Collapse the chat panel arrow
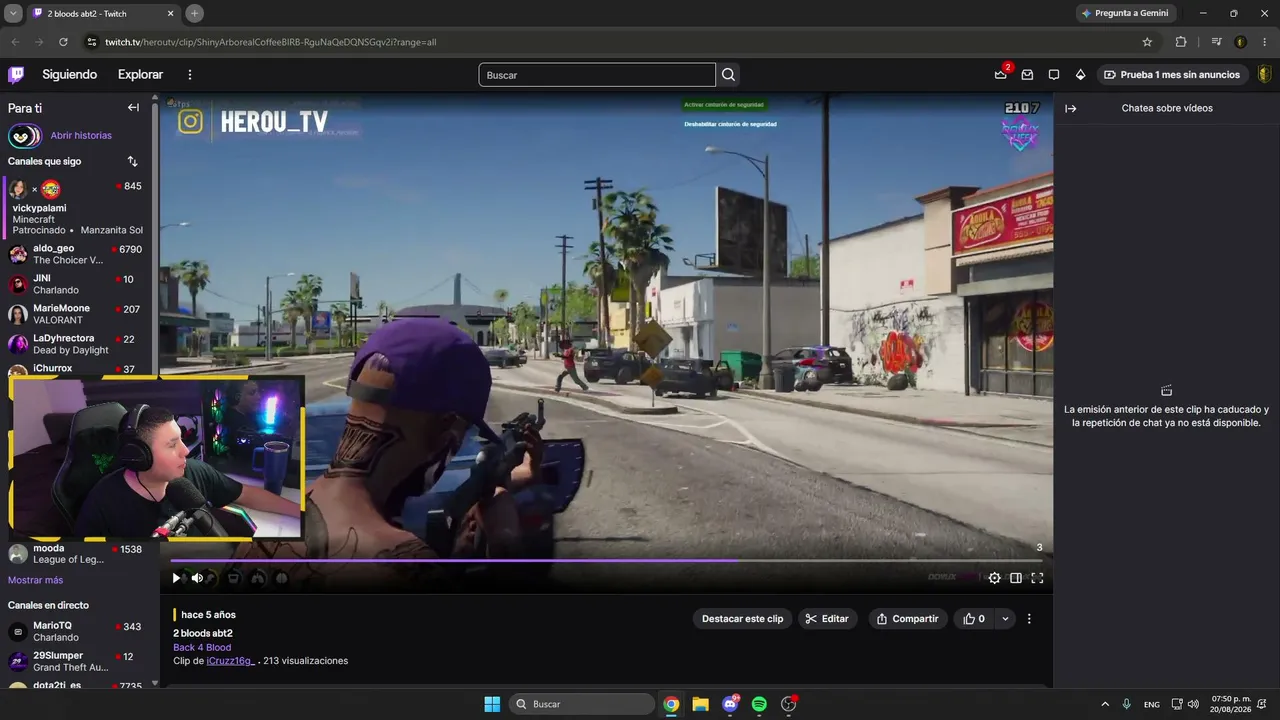This screenshot has height=720, width=1280. click(x=1070, y=108)
